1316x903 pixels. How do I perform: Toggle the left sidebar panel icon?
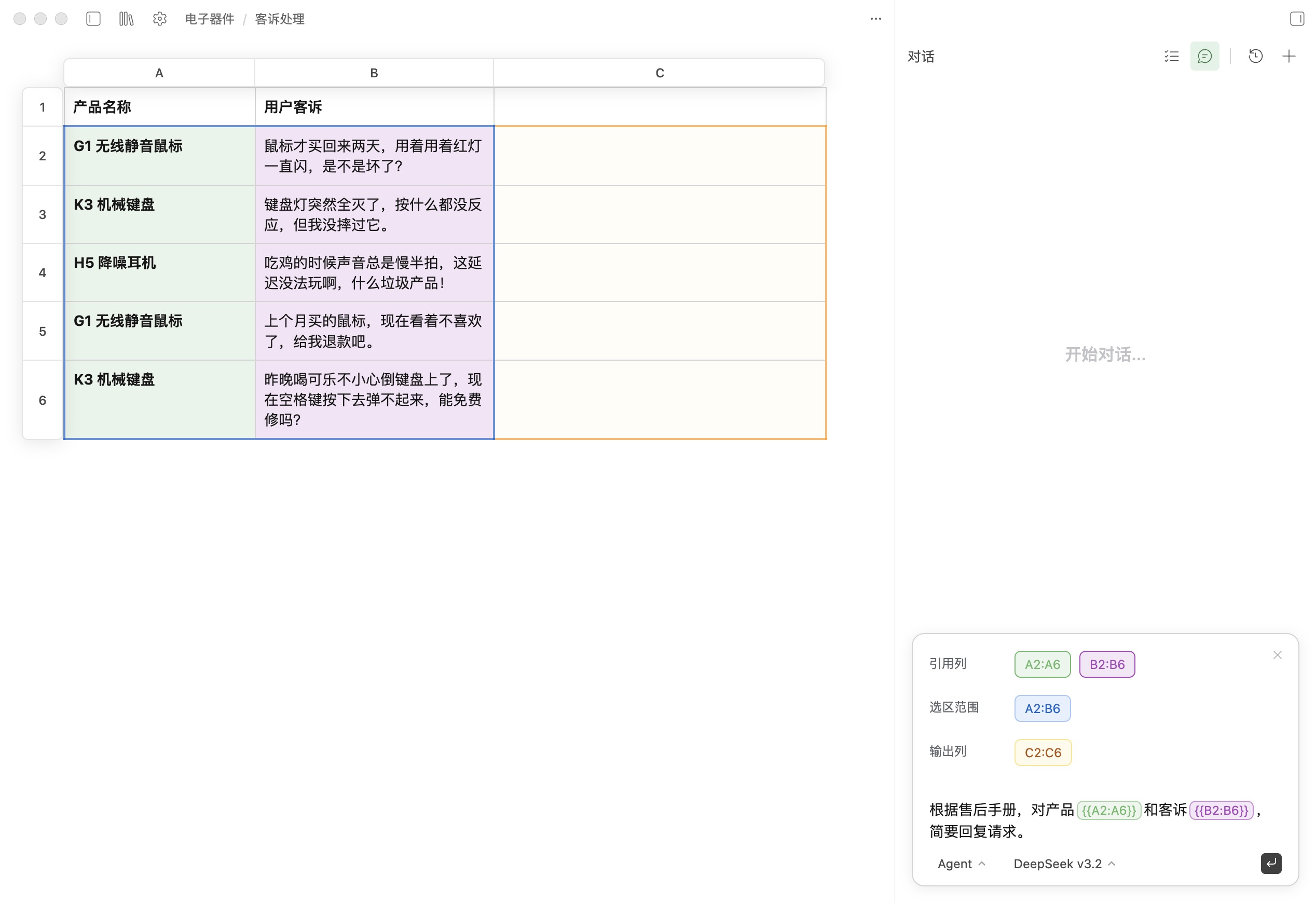coord(93,19)
